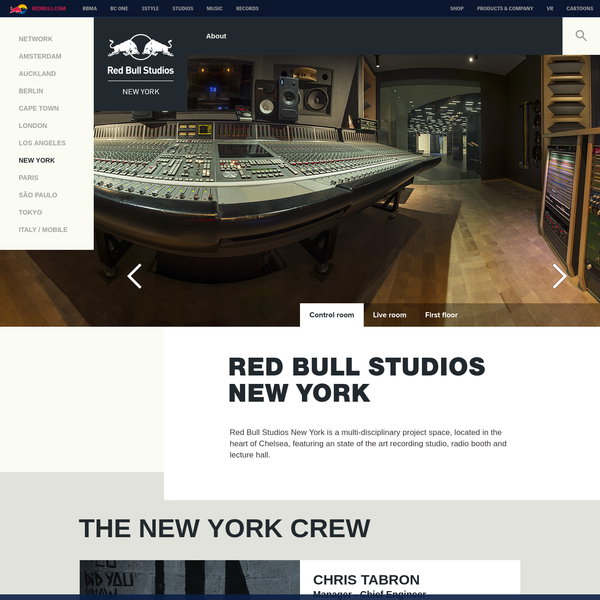Switch to the First floor tab
Image resolution: width=600 pixels, height=600 pixels.
point(441,315)
